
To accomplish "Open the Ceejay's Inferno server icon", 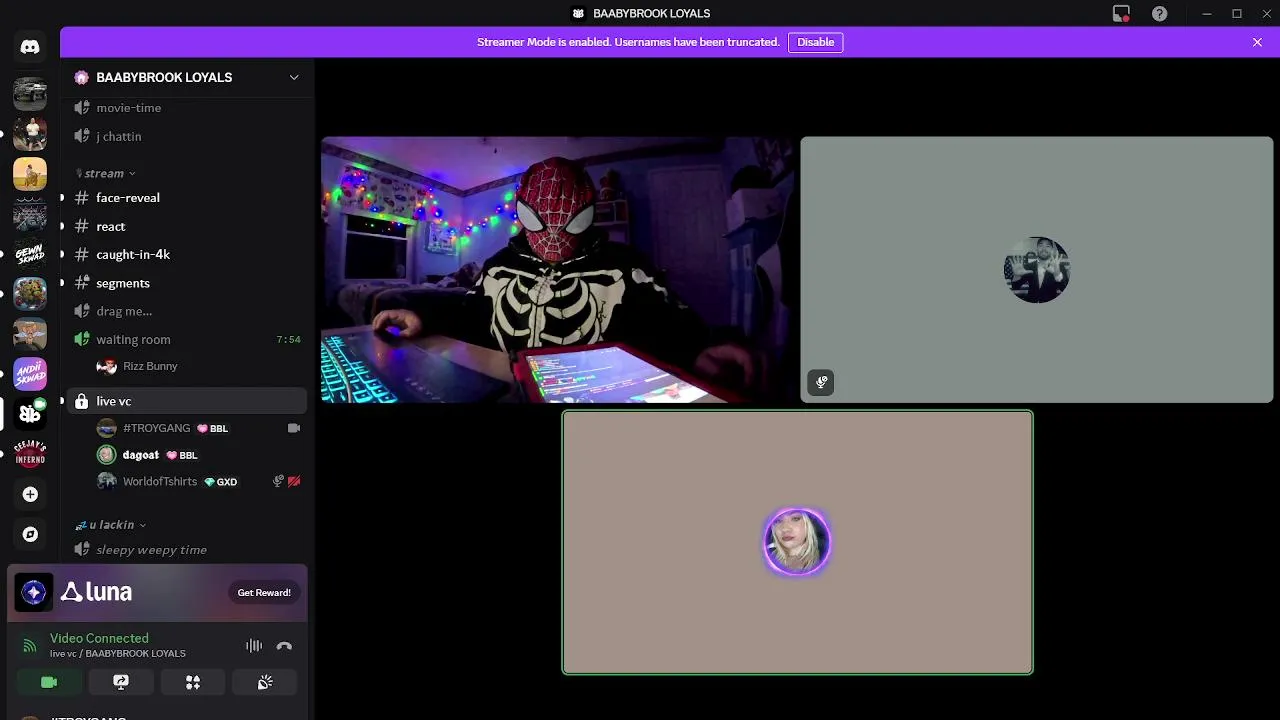I will [30, 454].
